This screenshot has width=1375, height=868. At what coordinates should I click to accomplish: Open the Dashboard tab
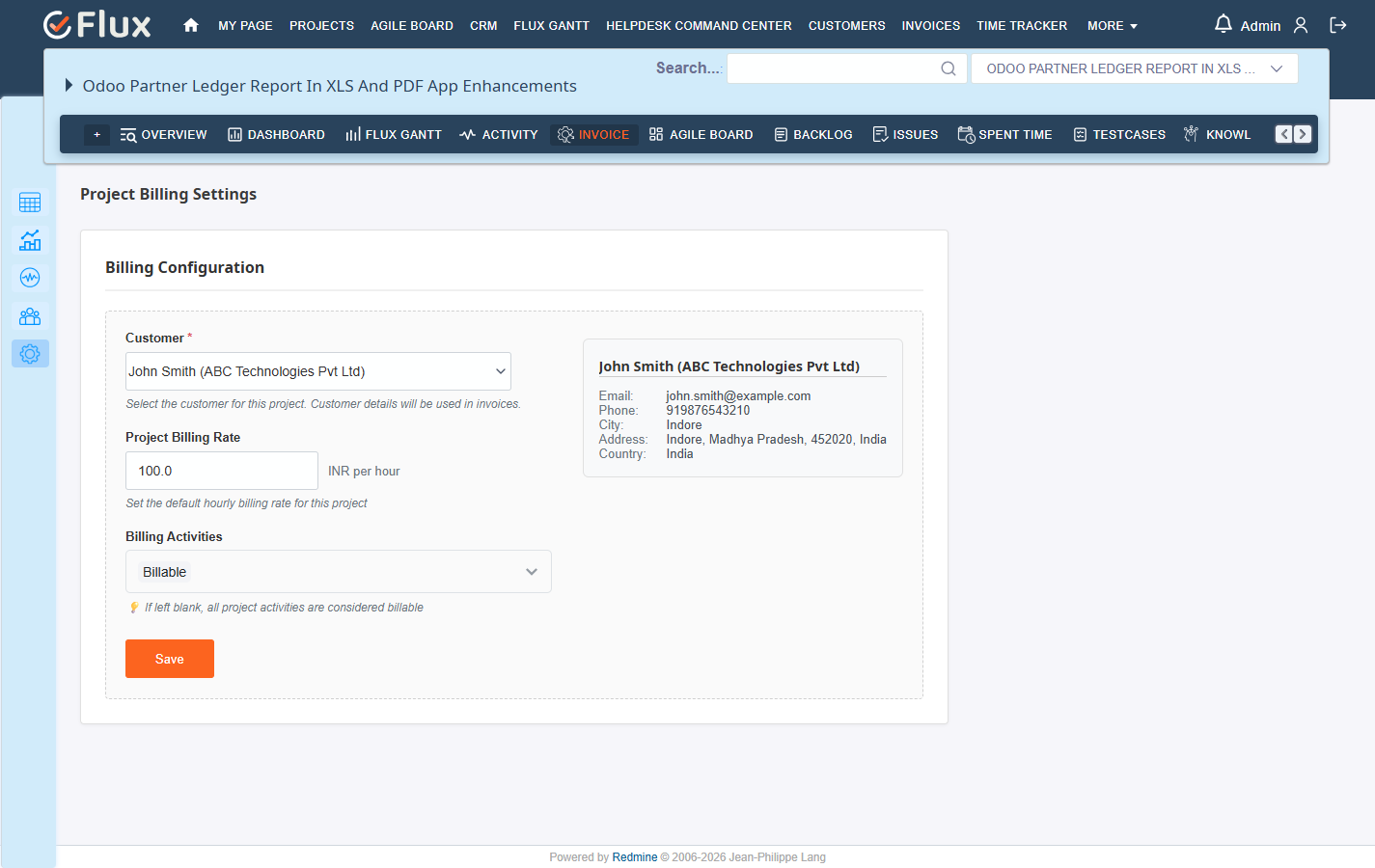276,135
